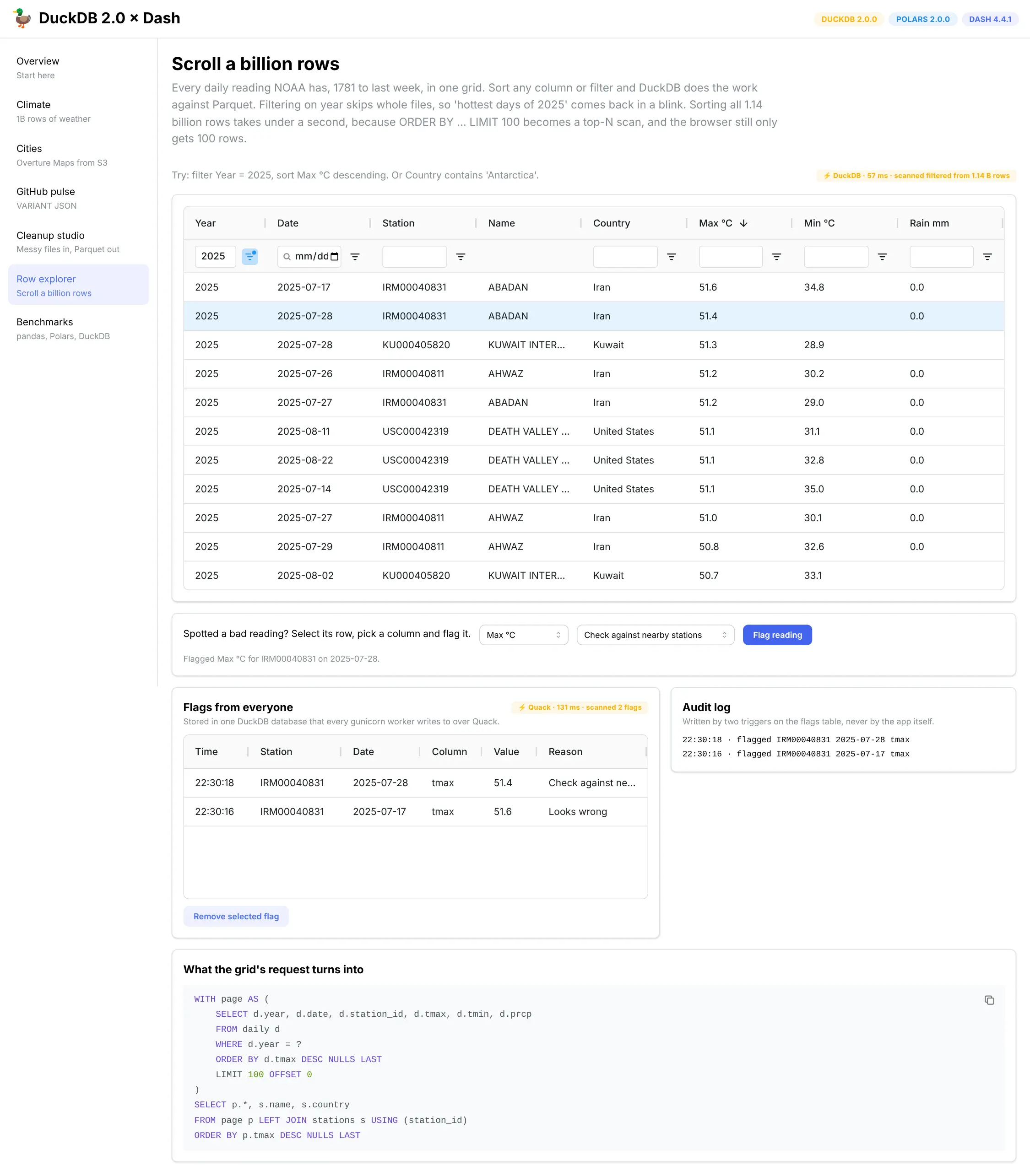Click Remove selected flag button

[x=236, y=917]
